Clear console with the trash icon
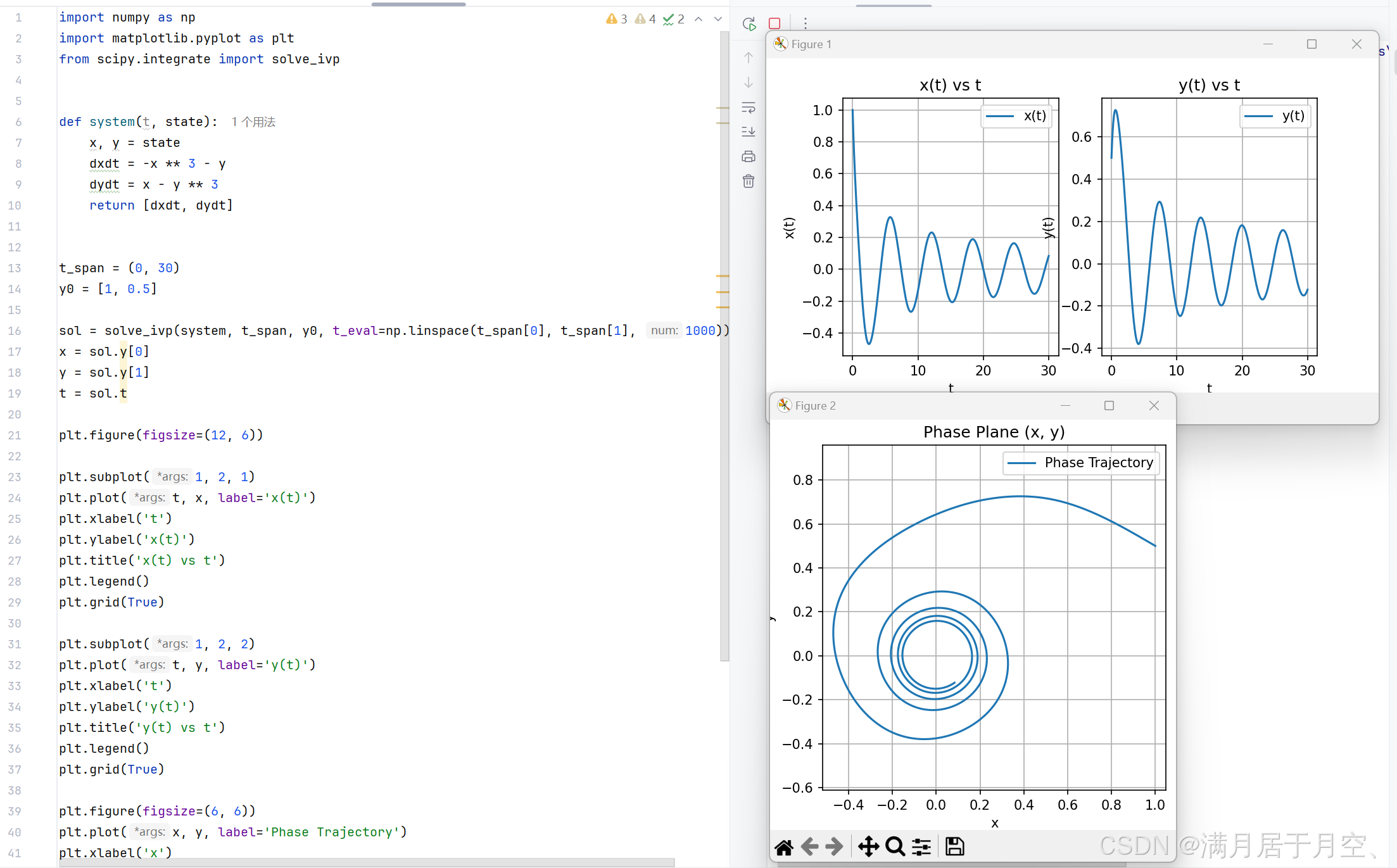 (749, 182)
